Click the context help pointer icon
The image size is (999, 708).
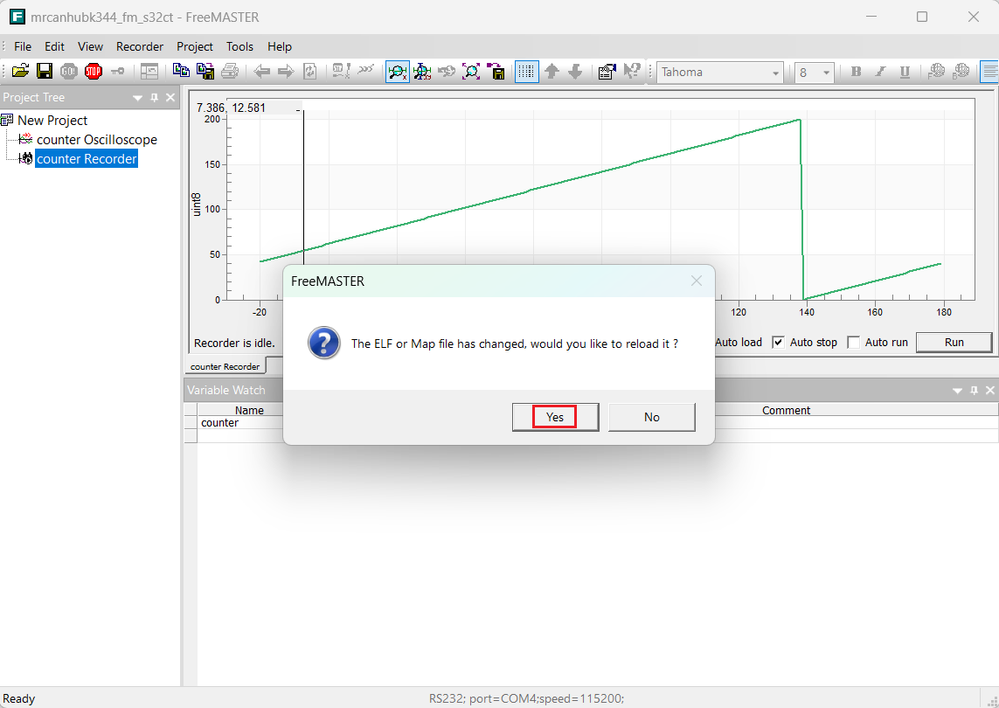click(631, 71)
